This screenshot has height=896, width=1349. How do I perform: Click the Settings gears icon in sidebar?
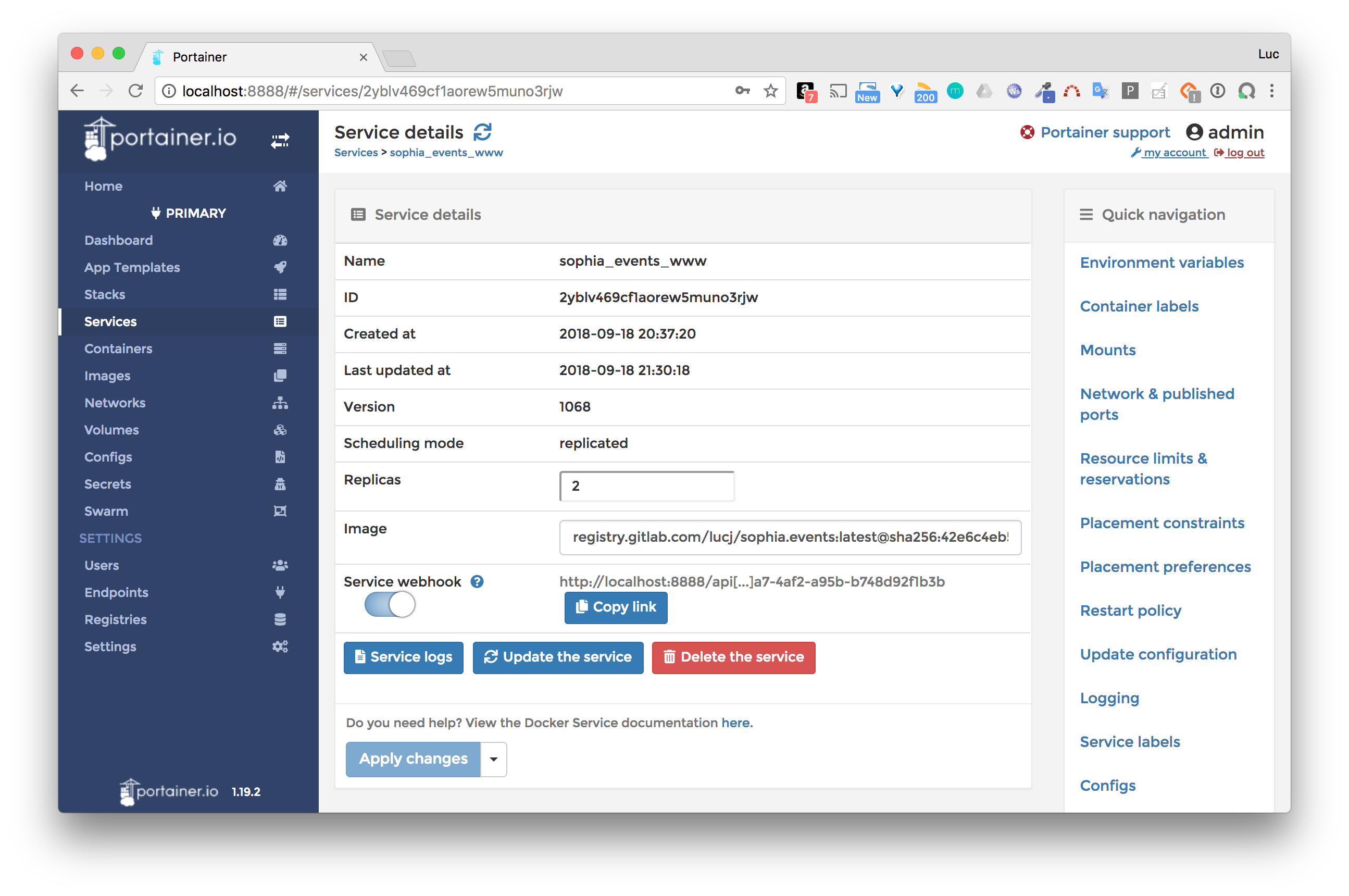click(280, 647)
